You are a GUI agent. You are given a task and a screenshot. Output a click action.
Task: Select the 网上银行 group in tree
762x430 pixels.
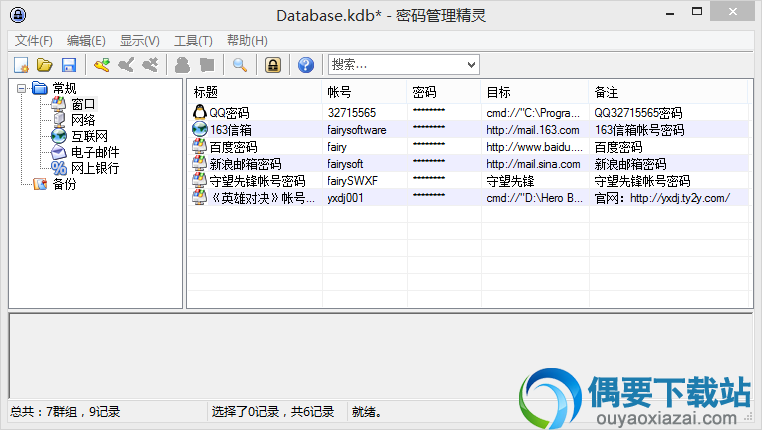point(95,168)
